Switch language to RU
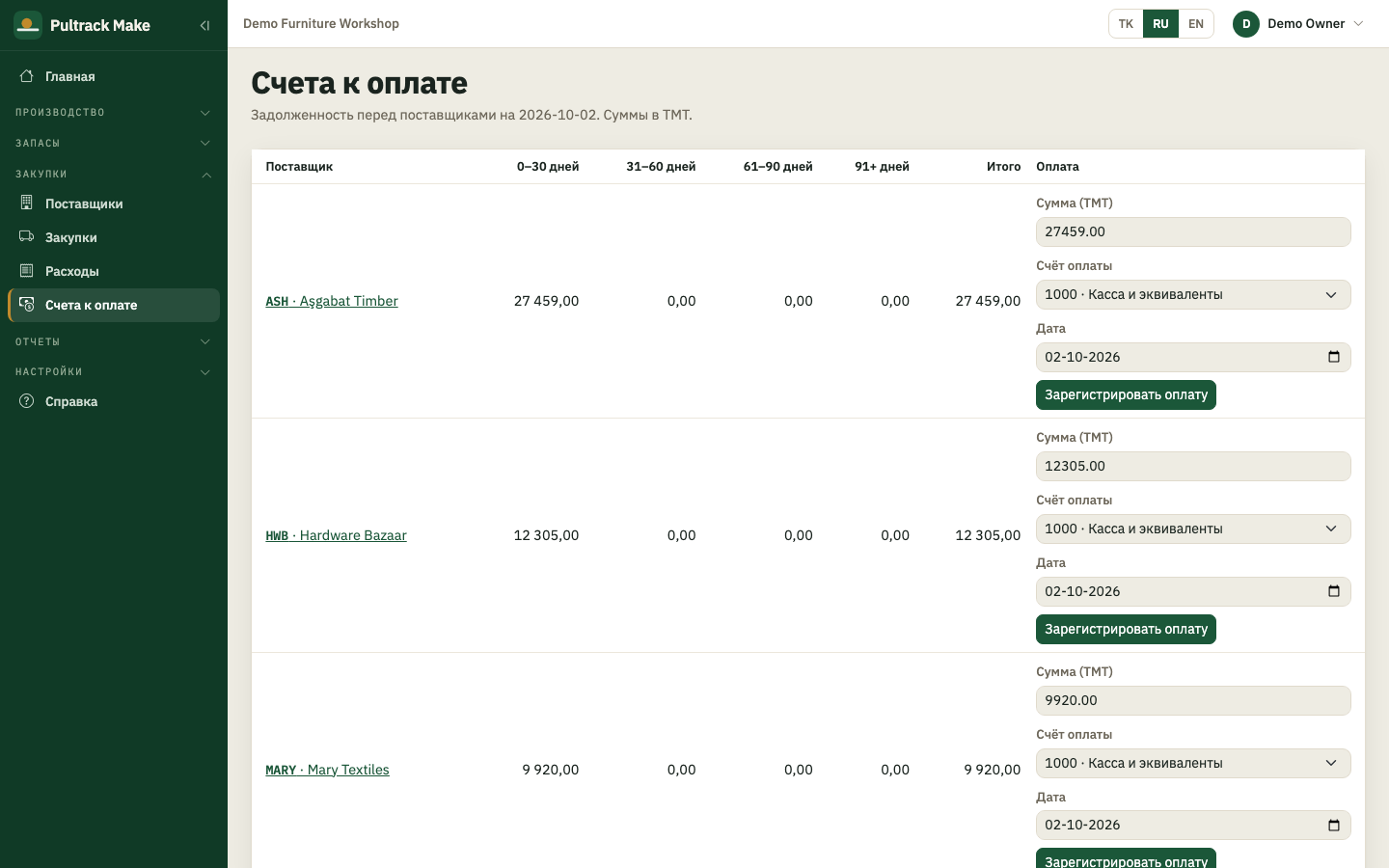This screenshot has height=868, width=1389. pos(1160,24)
